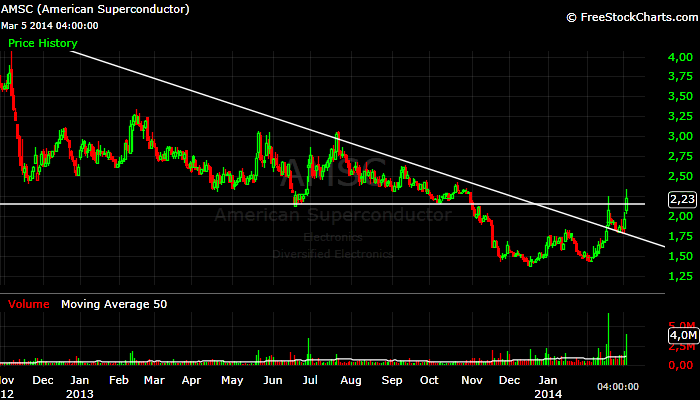The height and width of the screenshot is (400, 700).
Task: Click the 1,50 price axis label
Action: (680, 256)
